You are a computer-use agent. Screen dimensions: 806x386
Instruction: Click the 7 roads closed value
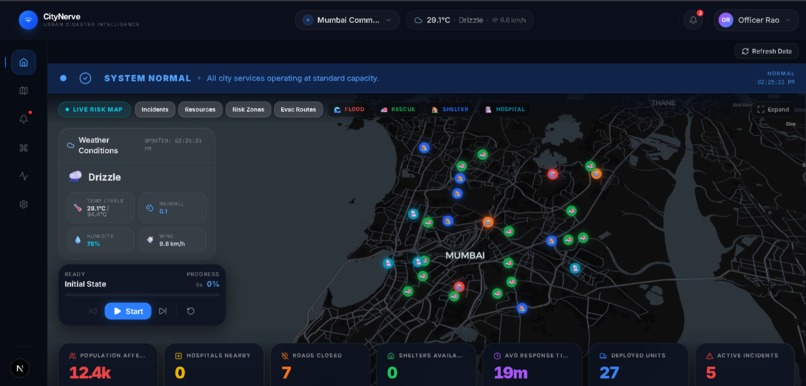point(286,373)
